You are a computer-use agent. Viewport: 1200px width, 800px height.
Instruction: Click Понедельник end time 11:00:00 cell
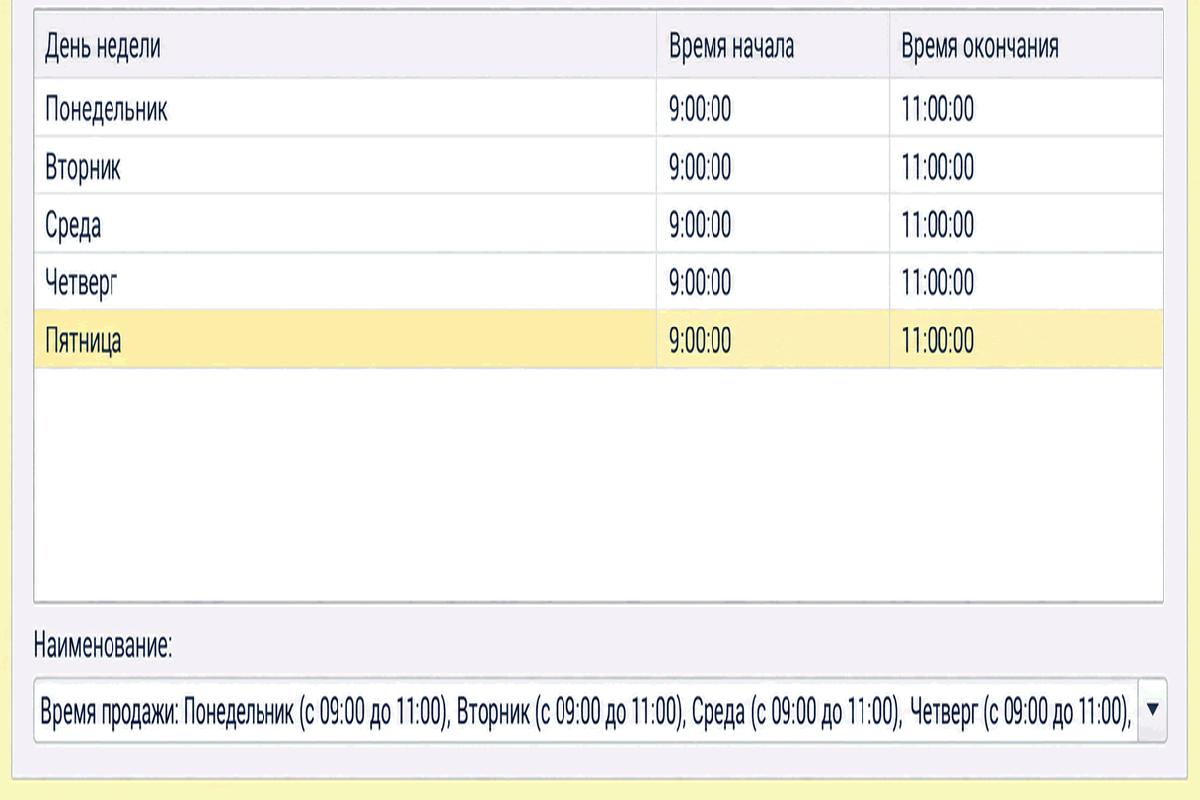1026,108
